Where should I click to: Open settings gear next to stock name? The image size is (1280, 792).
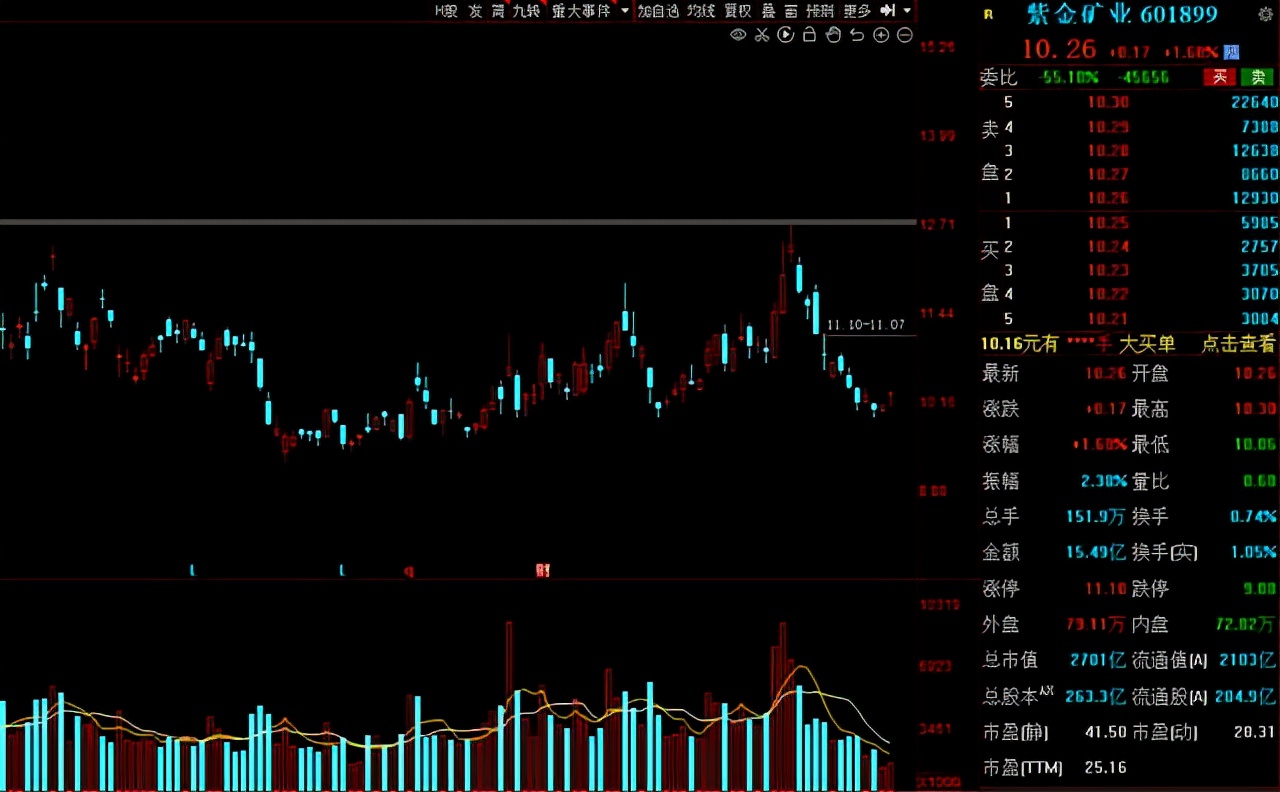coord(1265,14)
